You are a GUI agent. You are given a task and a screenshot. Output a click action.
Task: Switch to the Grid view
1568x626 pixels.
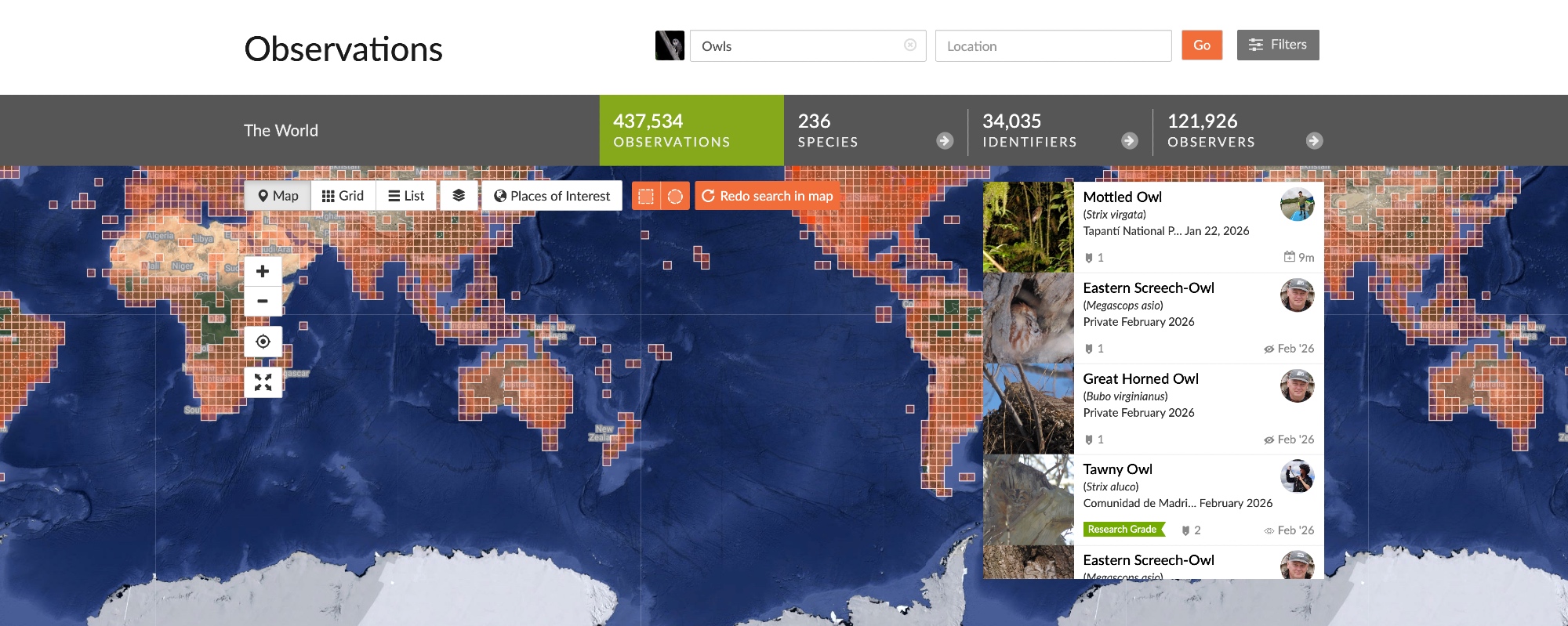pos(343,196)
